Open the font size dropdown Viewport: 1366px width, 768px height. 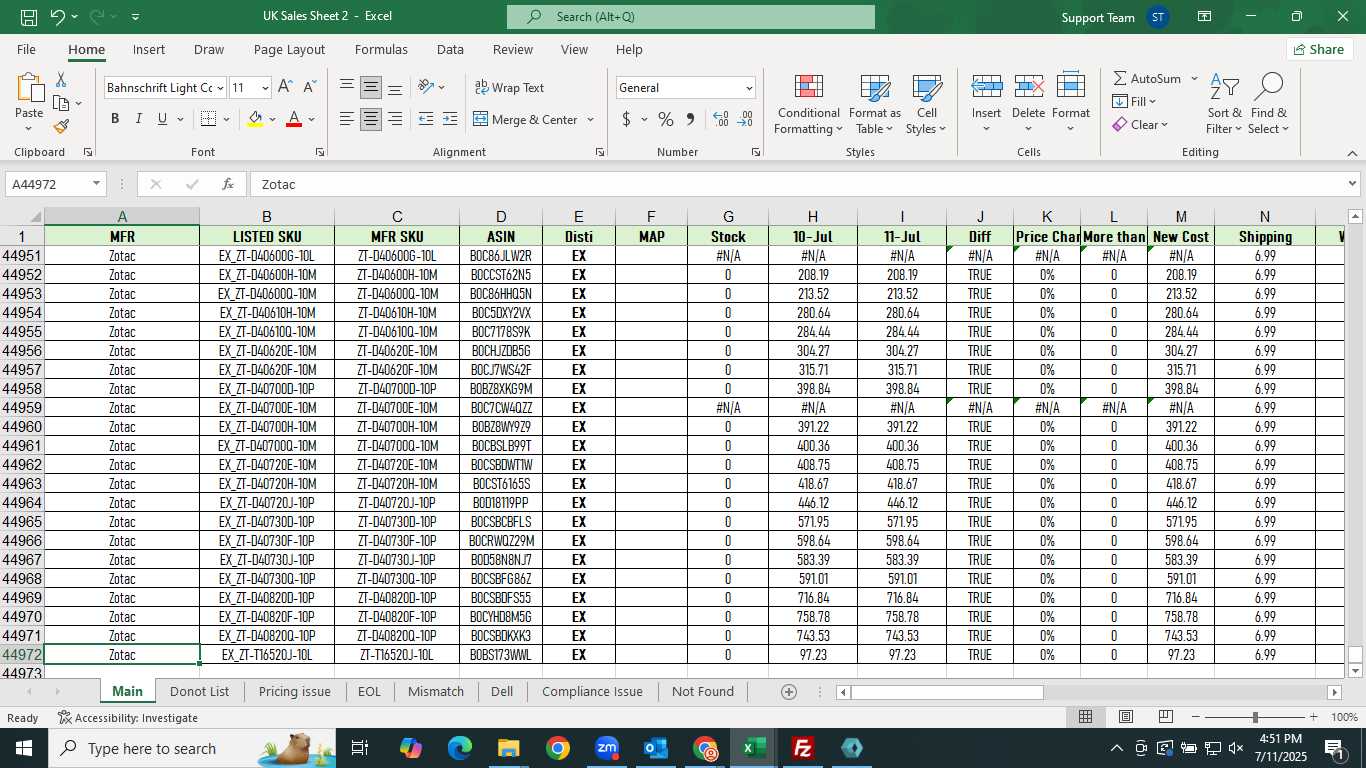coord(264,88)
